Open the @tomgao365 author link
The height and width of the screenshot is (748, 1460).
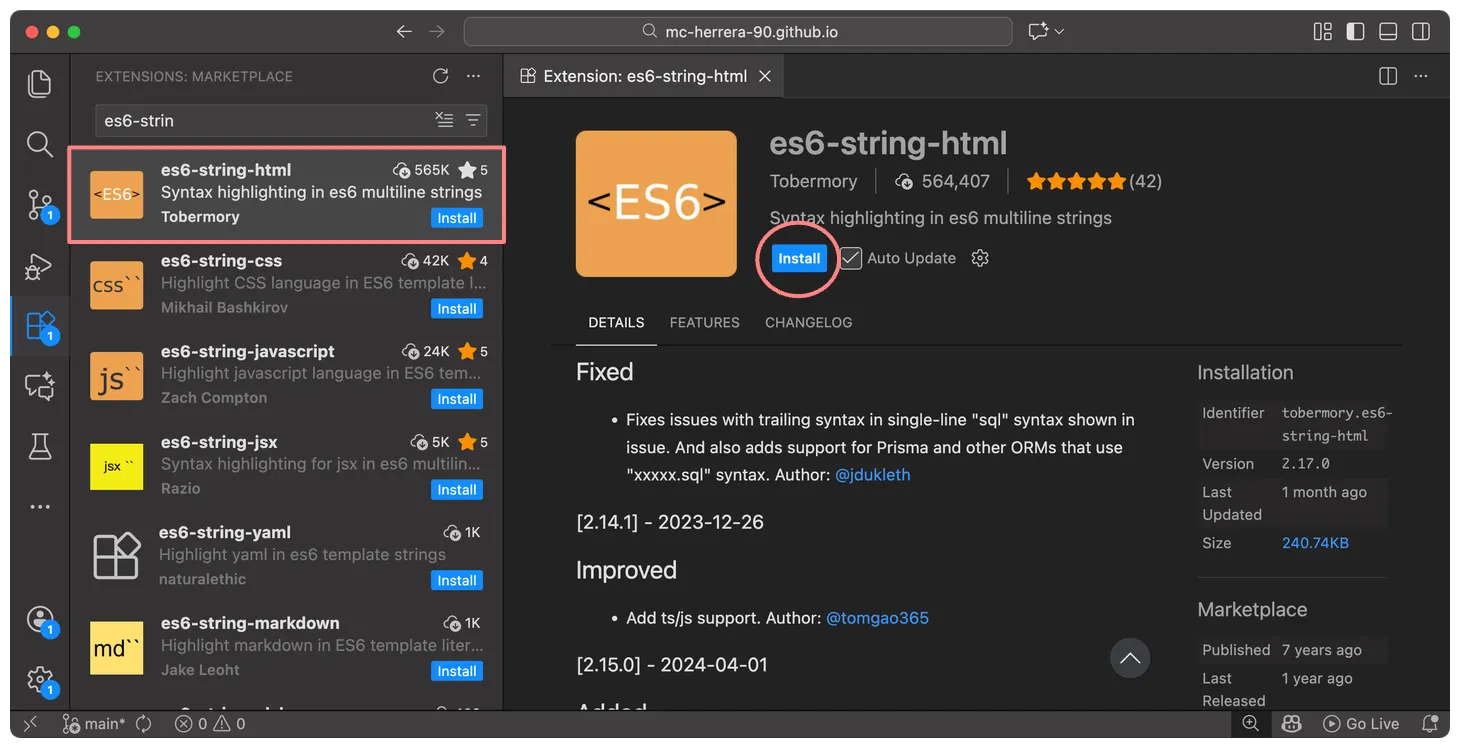[877, 617]
